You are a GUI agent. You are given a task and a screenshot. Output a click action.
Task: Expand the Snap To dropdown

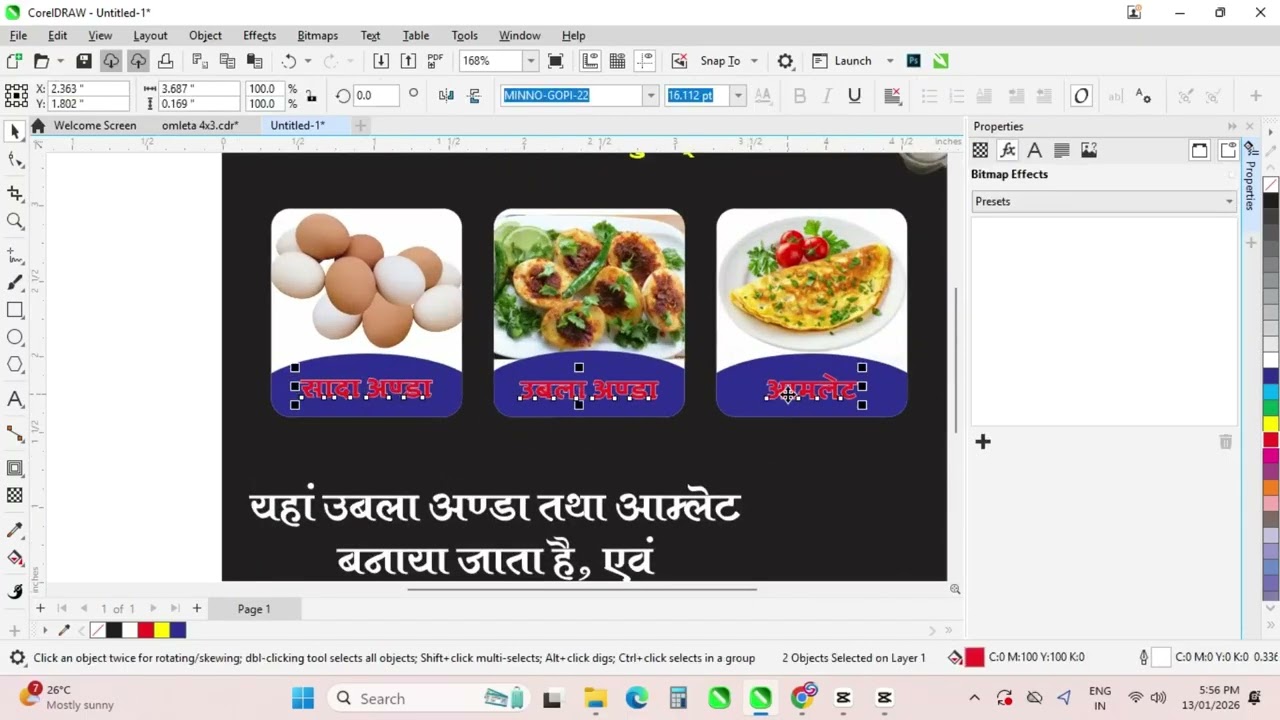tap(754, 61)
